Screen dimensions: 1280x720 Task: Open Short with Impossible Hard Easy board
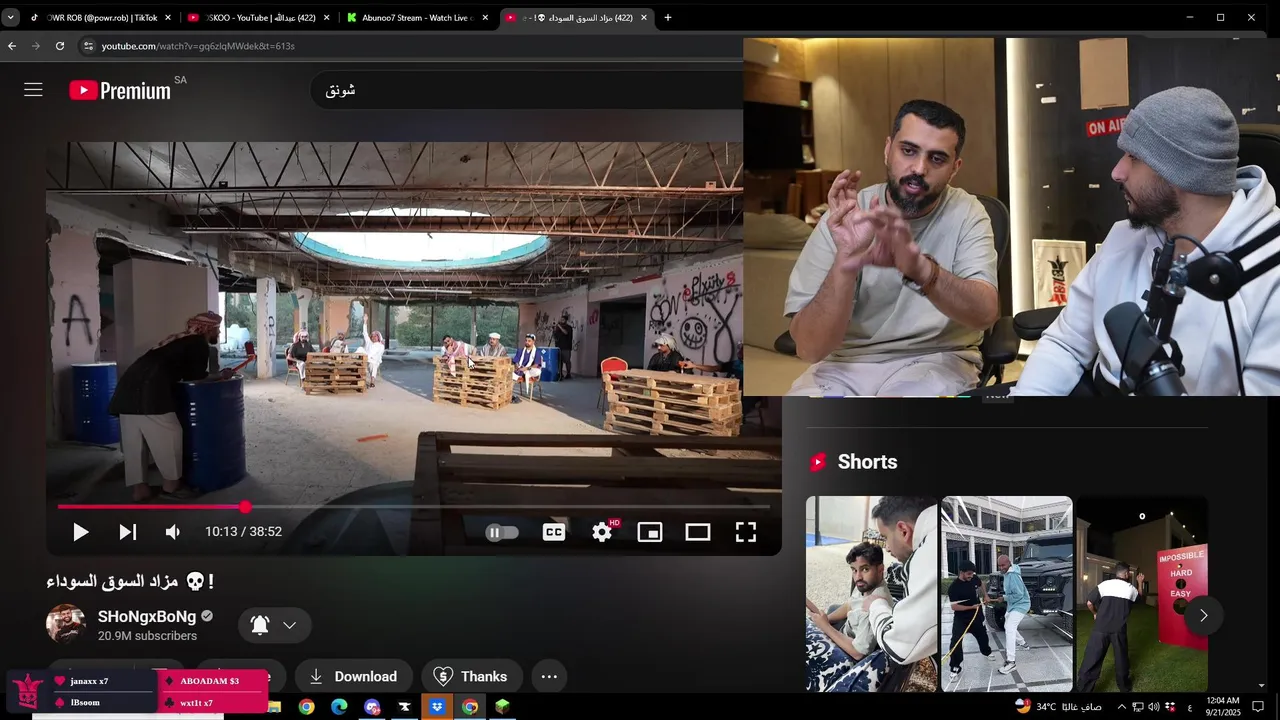(1141, 594)
